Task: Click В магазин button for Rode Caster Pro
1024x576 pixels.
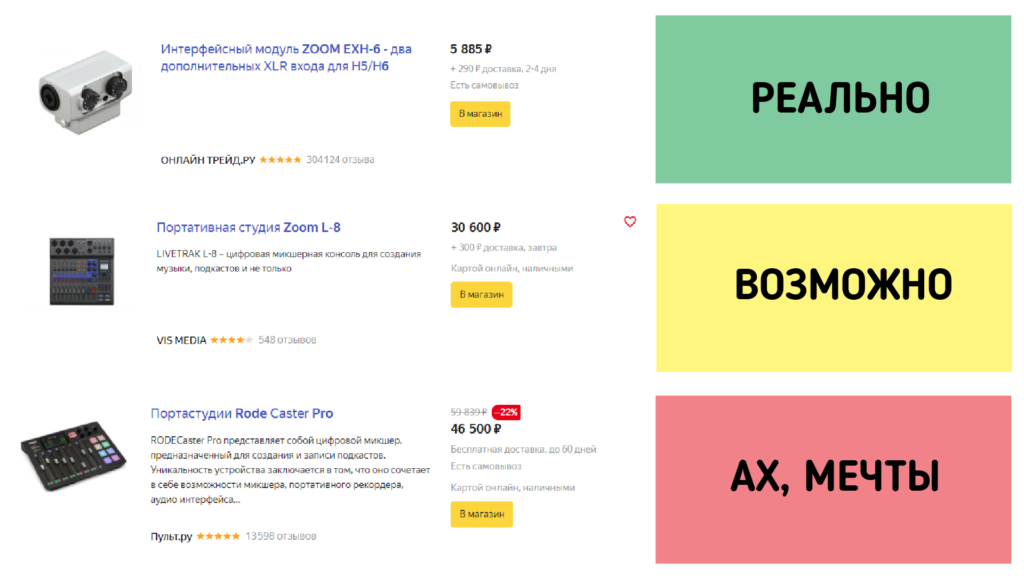Action: pos(481,514)
